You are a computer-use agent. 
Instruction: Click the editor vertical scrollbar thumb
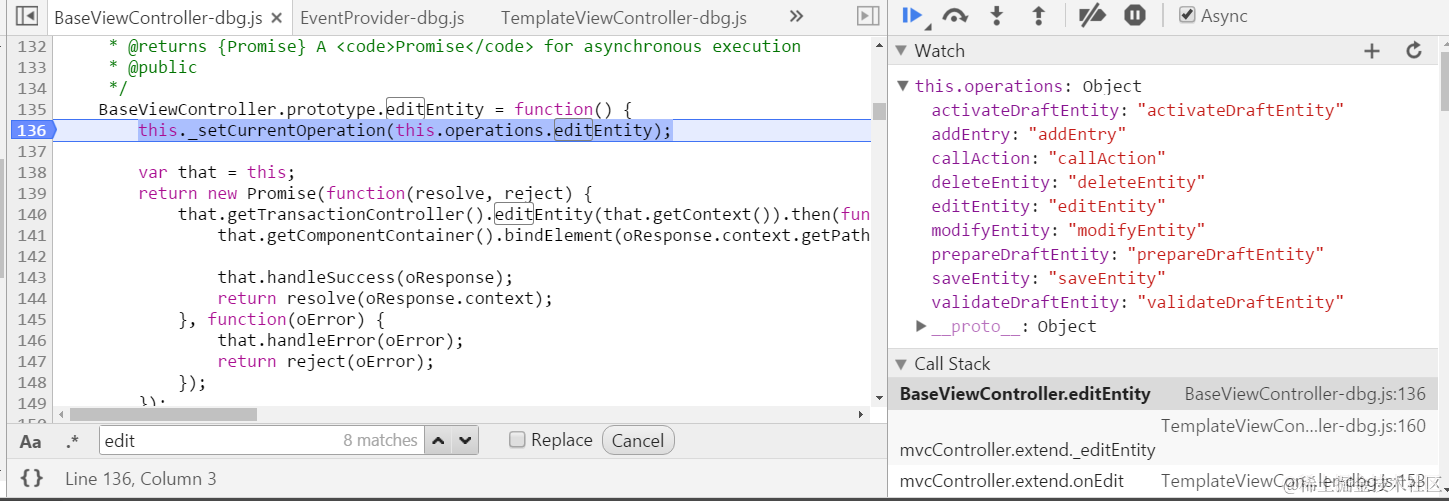879,111
